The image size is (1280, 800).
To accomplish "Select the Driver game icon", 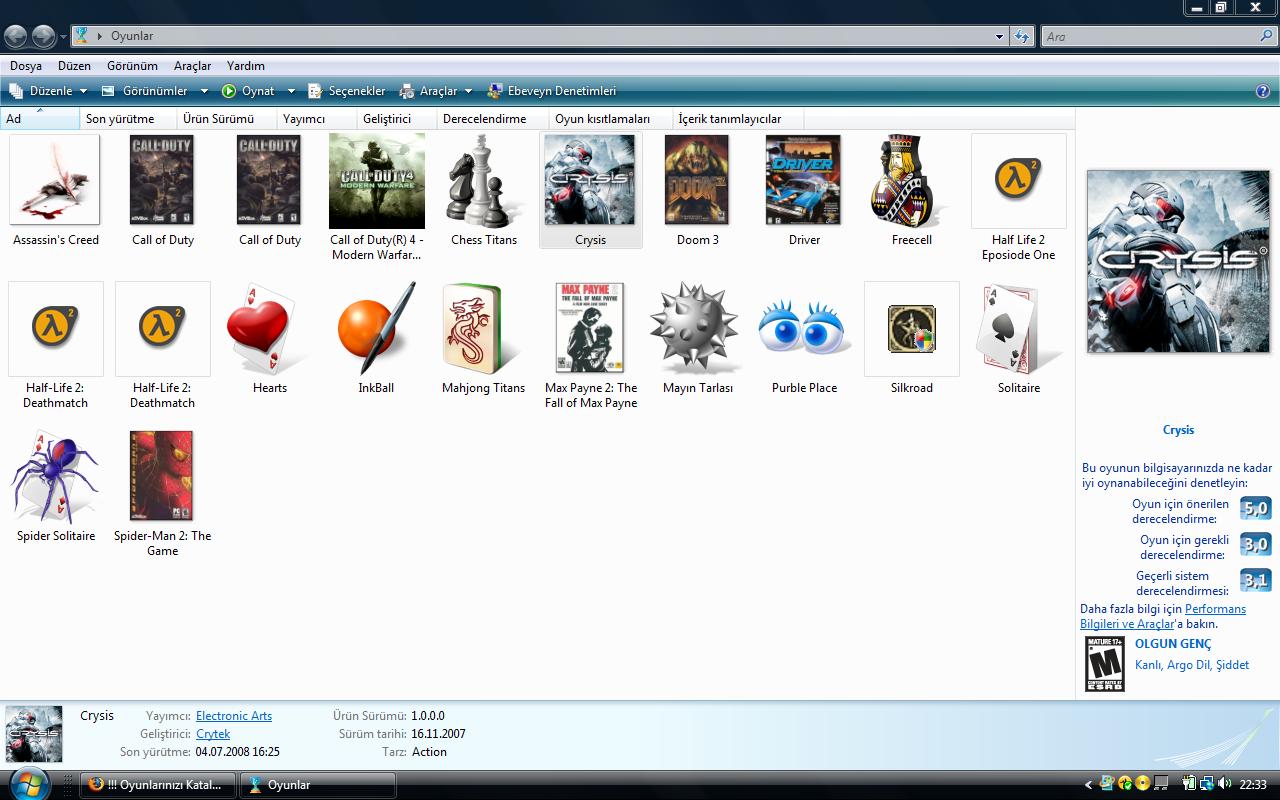I will (x=804, y=180).
